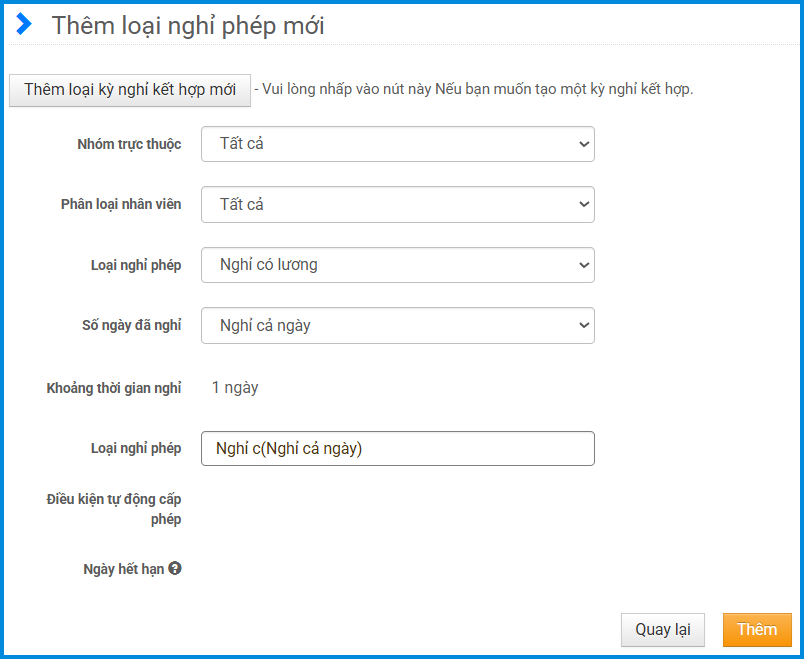Click the help icon next to Ngày hết hạn
The image size is (804, 659).
point(175,569)
